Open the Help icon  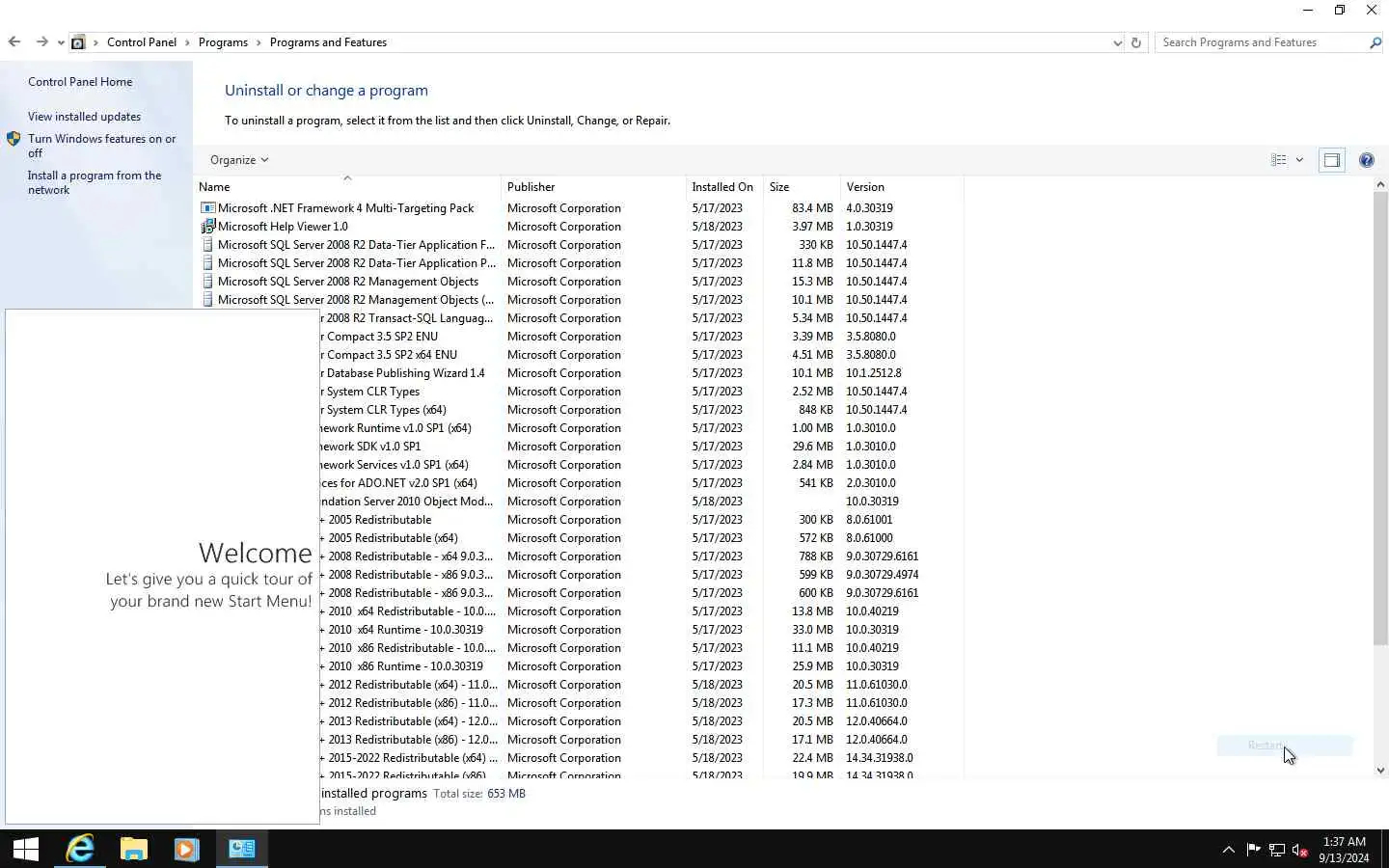(x=1367, y=160)
